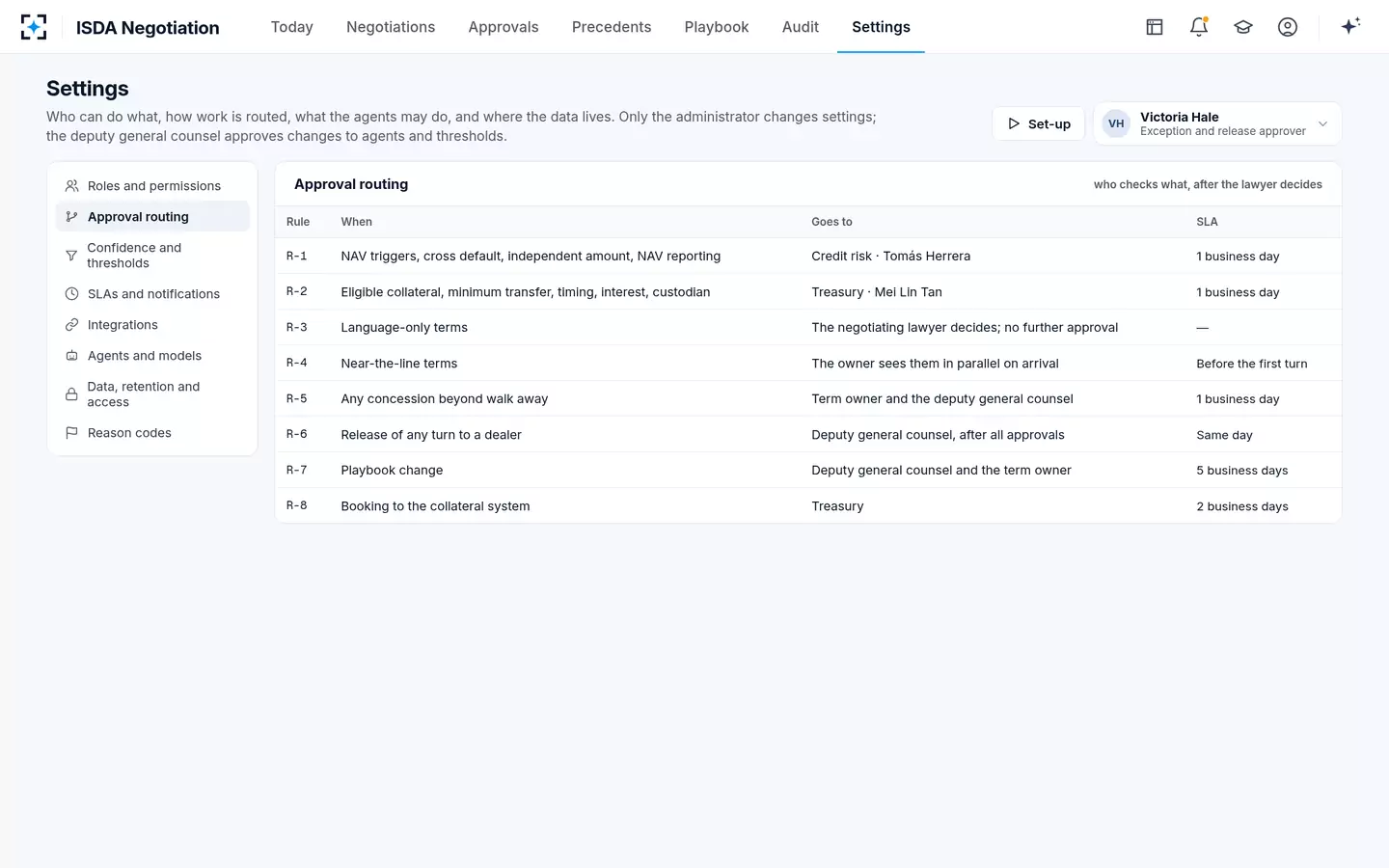Select rule R-1 NAV triggers row
This screenshot has width=1389, height=868.
coord(808,256)
